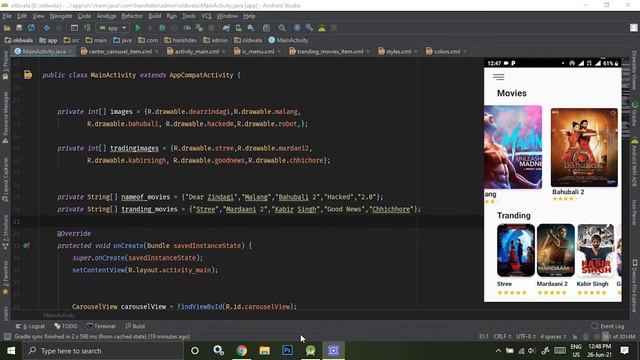640x360 pixels.
Task: Click the class gutter icon beside MainActivity
Action: 28,75
